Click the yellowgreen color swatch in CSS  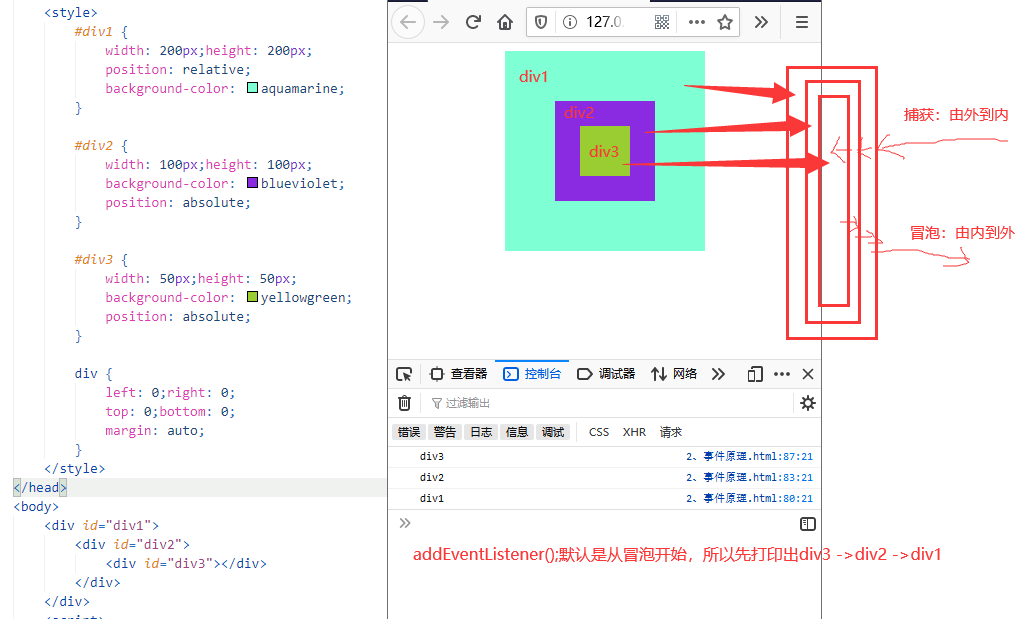[252, 297]
